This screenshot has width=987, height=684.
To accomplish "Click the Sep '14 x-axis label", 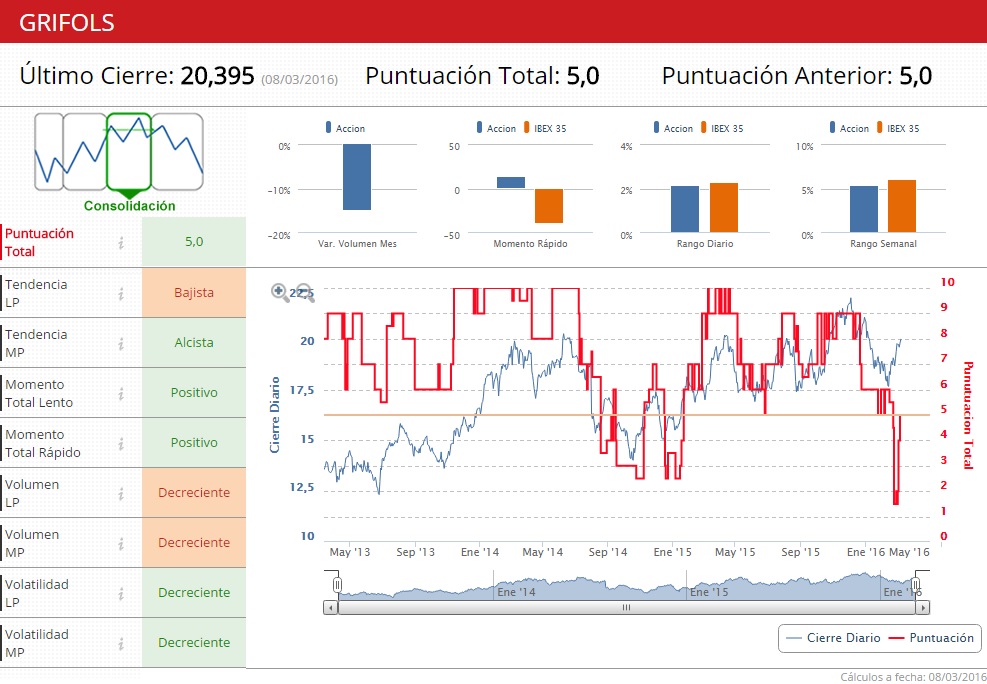I will pos(607,552).
